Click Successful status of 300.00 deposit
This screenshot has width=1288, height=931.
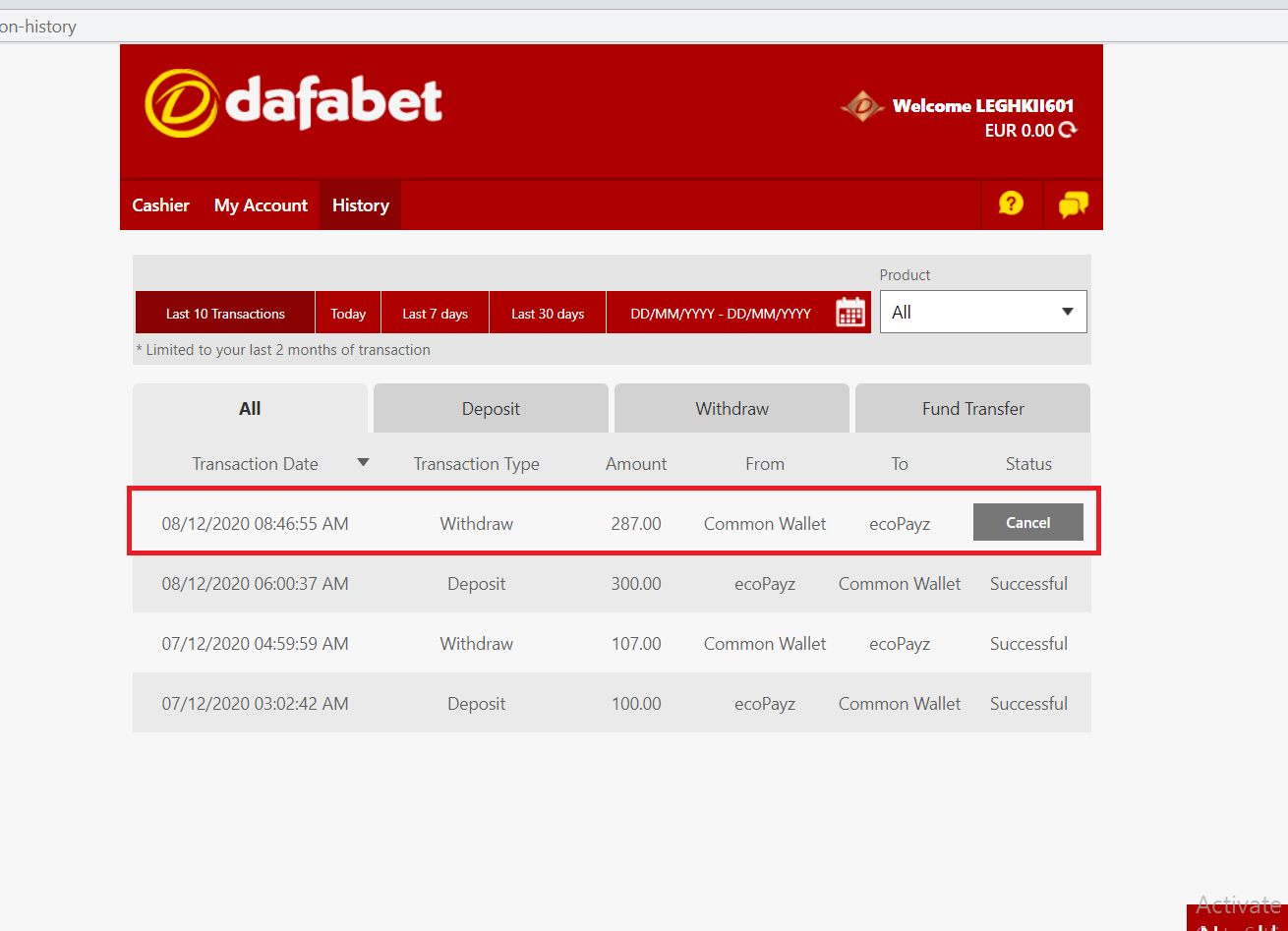1028,583
